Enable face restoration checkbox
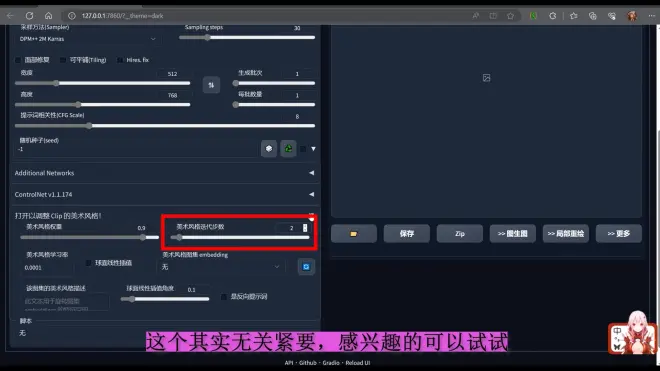Image resolution: width=660 pixels, height=371 pixels. (18, 60)
